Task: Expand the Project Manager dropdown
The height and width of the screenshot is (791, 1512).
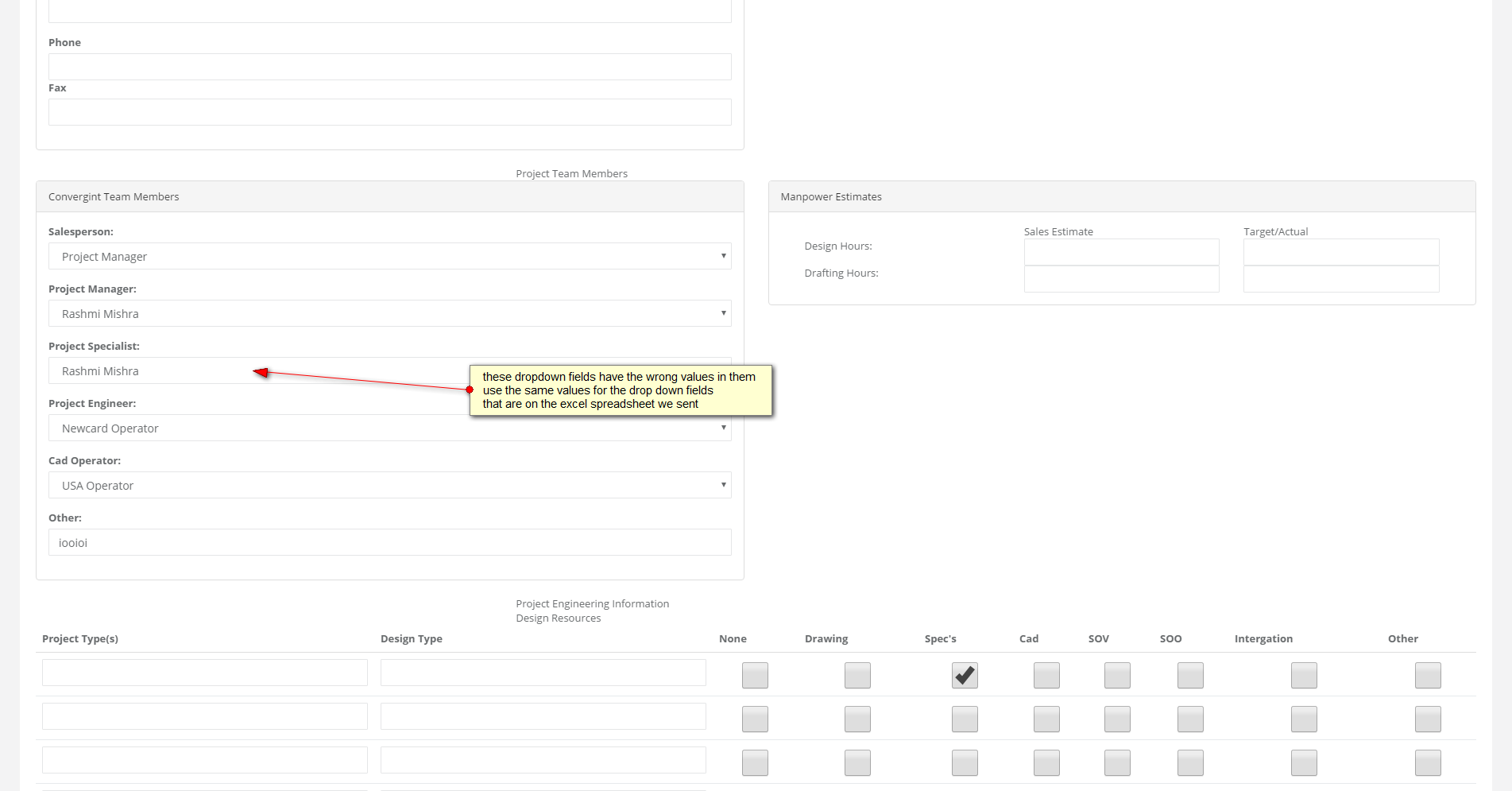Action: (389, 313)
